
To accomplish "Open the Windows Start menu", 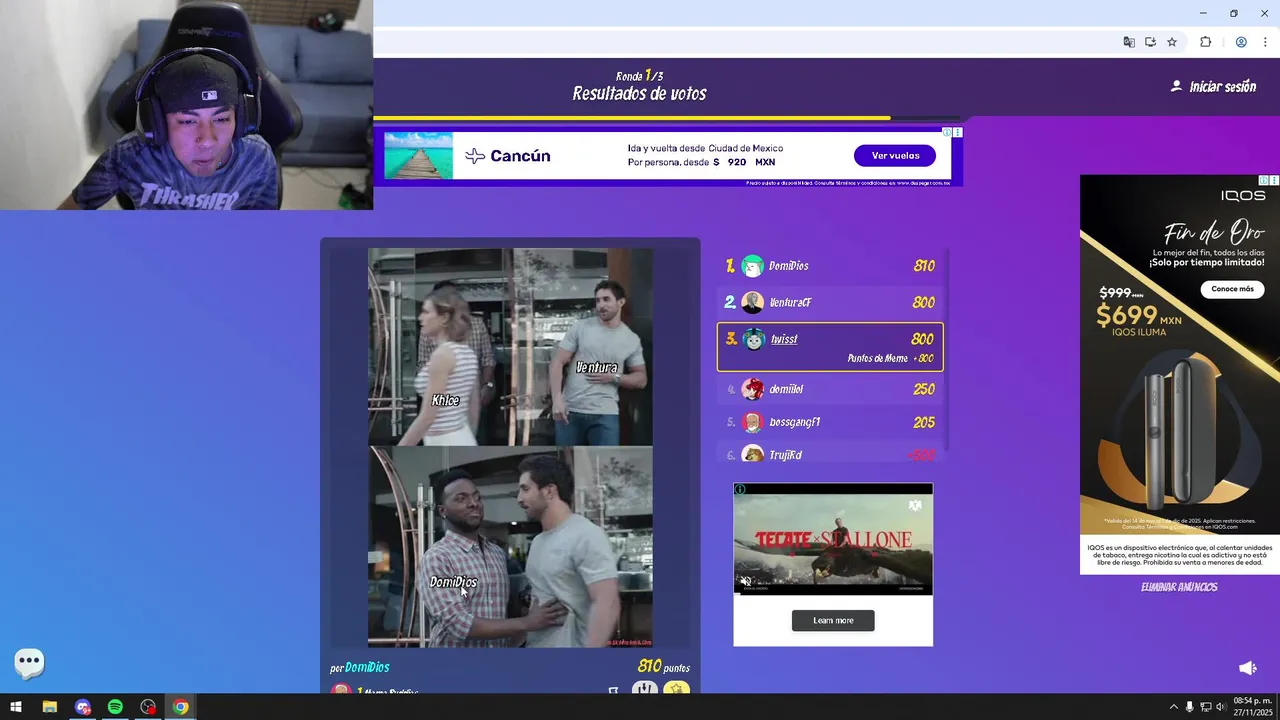I will (x=16, y=707).
